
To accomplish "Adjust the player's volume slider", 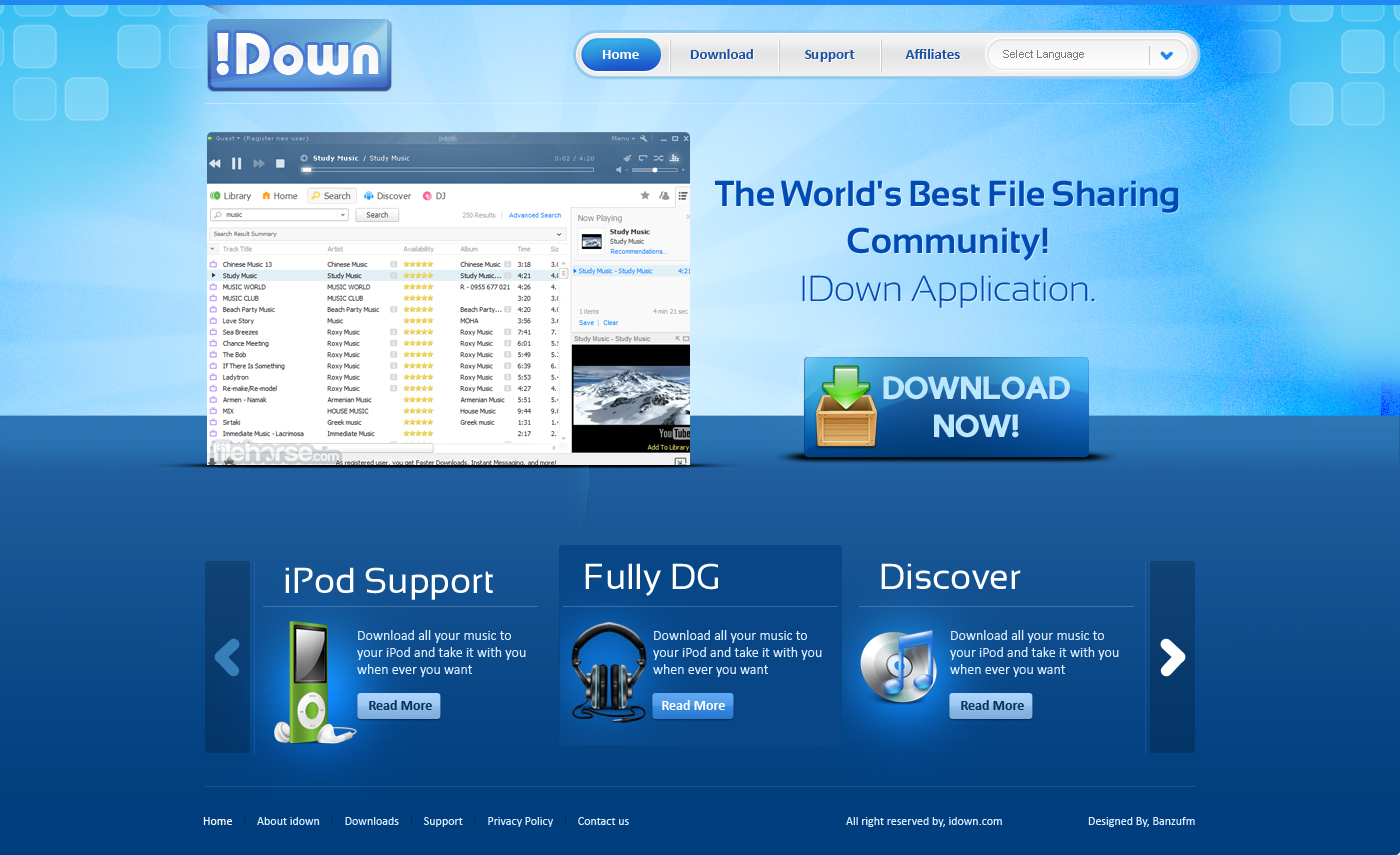I will coord(655,170).
